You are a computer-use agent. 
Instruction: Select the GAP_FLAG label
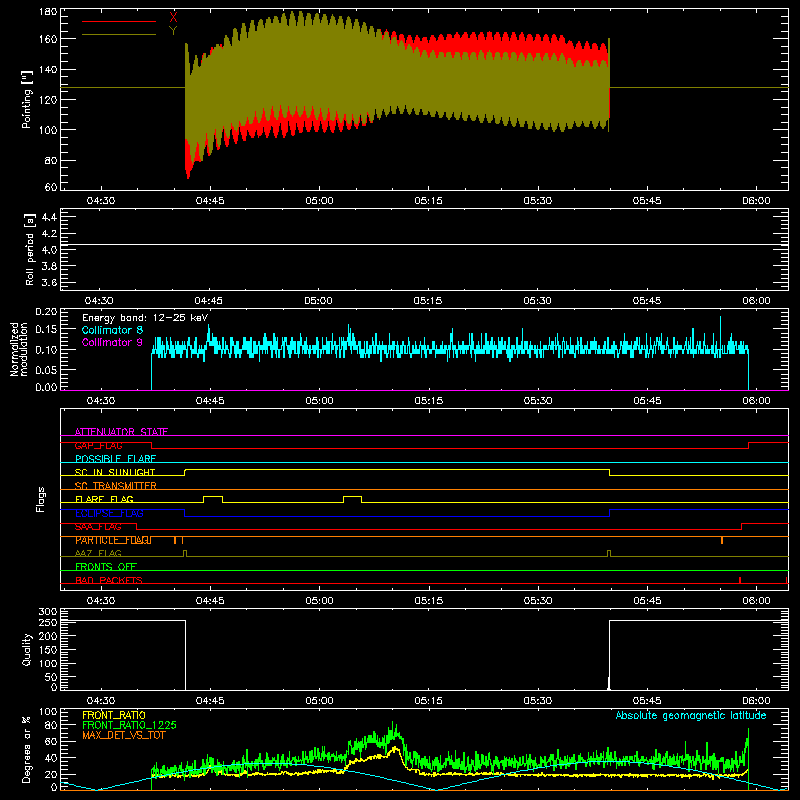(98, 445)
